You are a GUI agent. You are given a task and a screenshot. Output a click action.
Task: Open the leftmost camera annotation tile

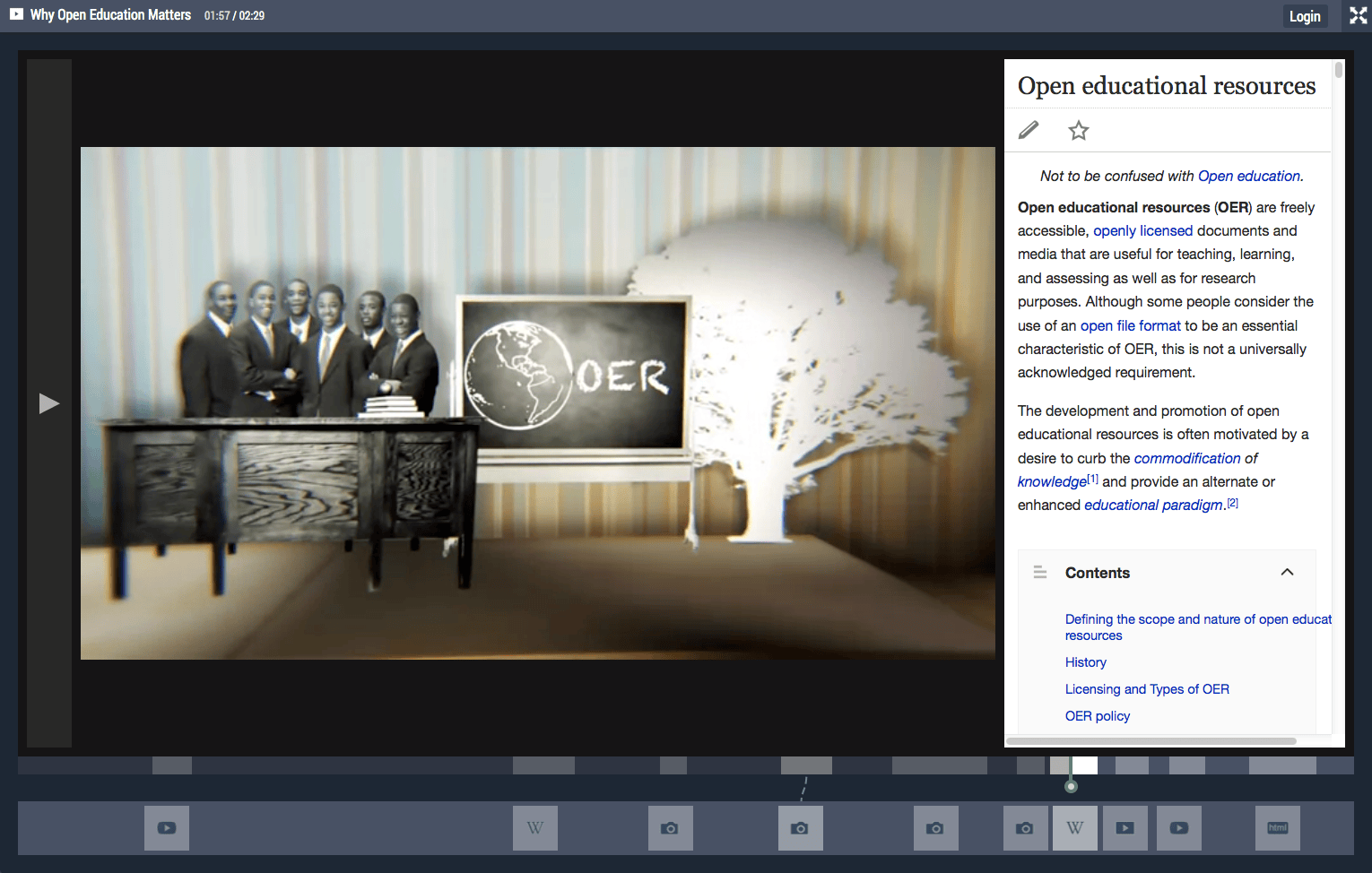tap(670, 828)
